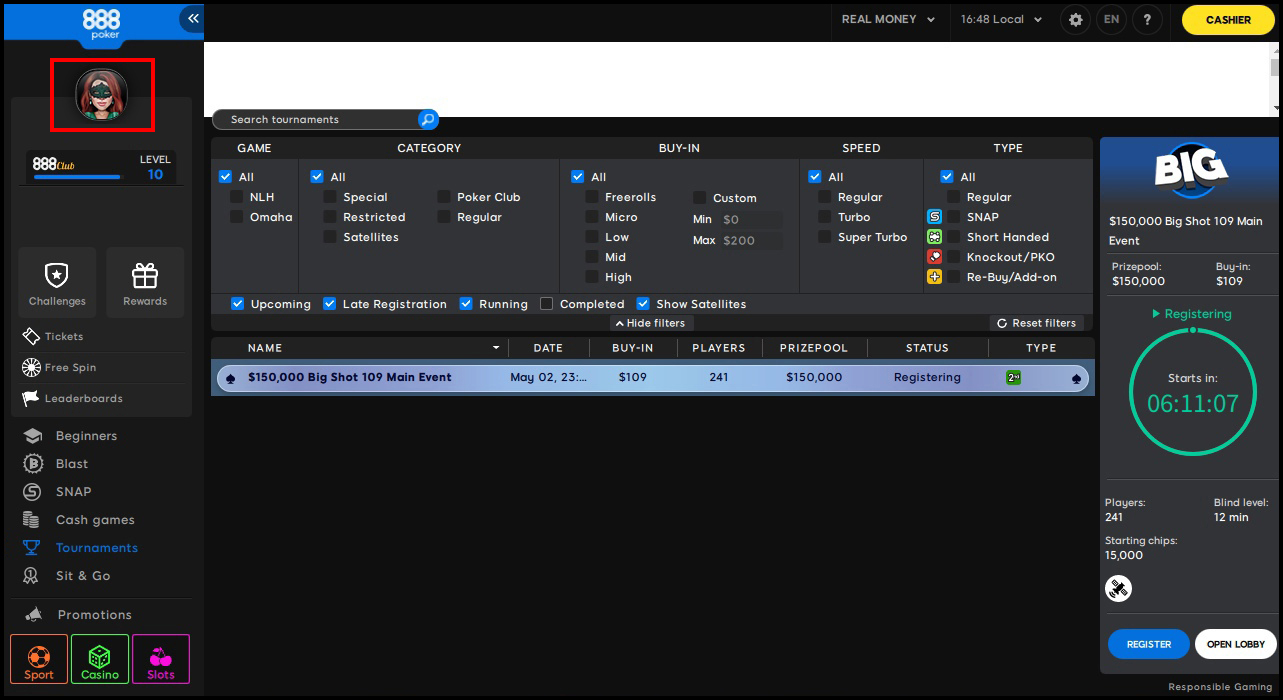Sort tournaments by Prizepool column
This screenshot has width=1283, height=700.
pos(815,348)
